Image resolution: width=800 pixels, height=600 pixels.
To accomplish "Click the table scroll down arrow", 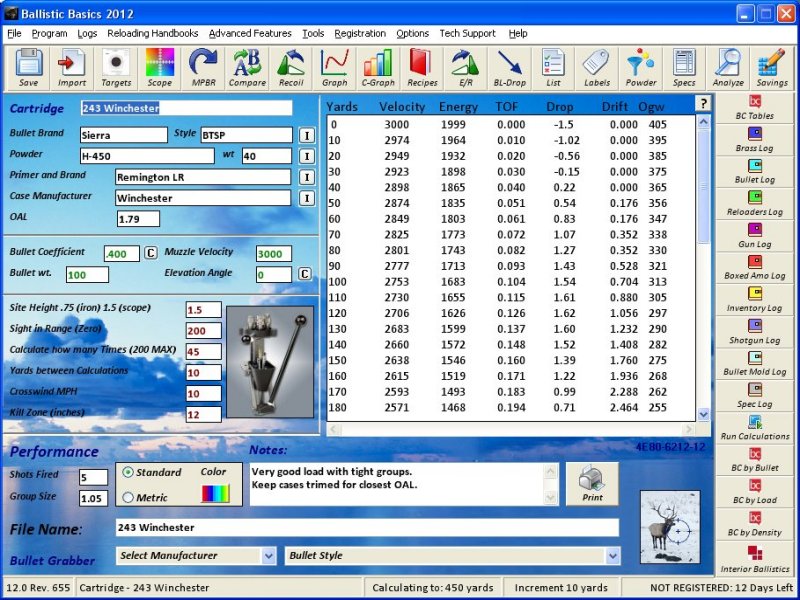I will [x=703, y=414].
